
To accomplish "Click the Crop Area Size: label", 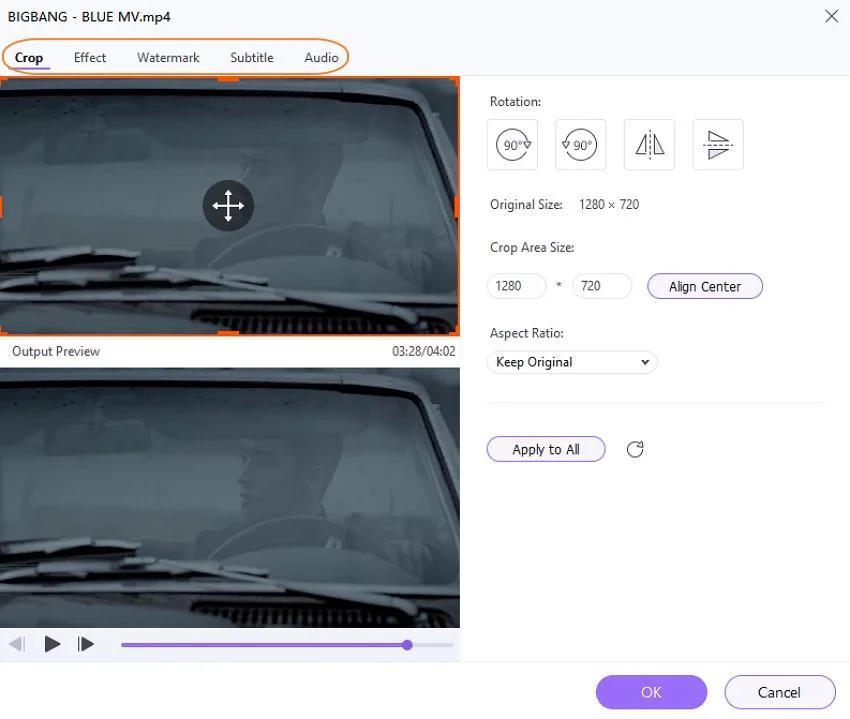I will pyautogui.click(x=532, y=247).
